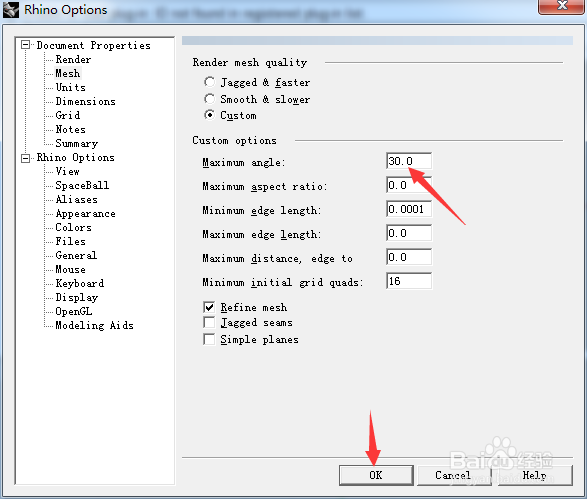The height and width of the screenshot is (499, 587).
Task: Open the Colors options page
Action: pyautogui.click(x=73, y=227)
